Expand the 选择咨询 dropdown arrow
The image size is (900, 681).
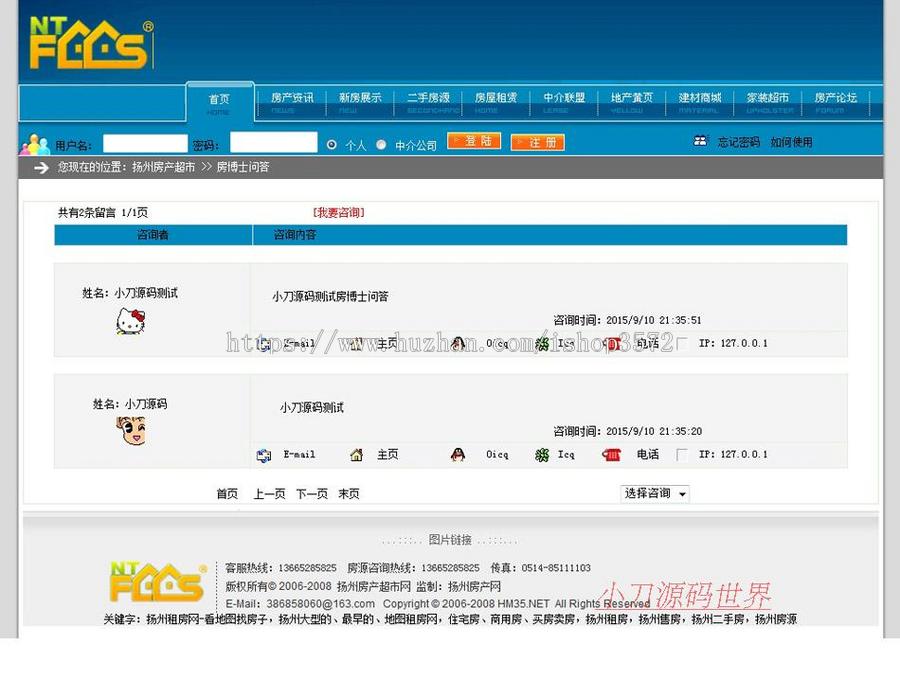tap(682, 493)
